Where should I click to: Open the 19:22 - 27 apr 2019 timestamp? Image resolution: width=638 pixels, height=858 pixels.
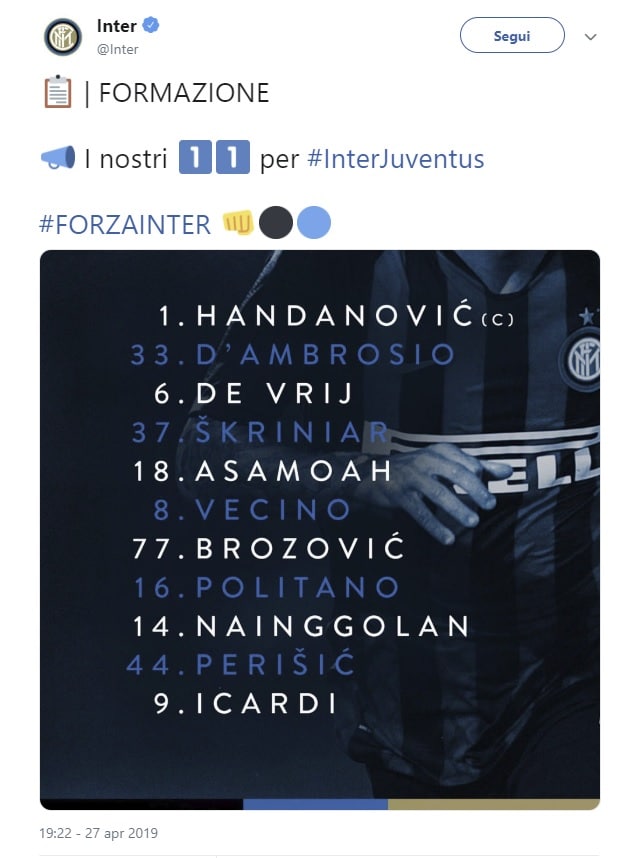pos(99,833)
